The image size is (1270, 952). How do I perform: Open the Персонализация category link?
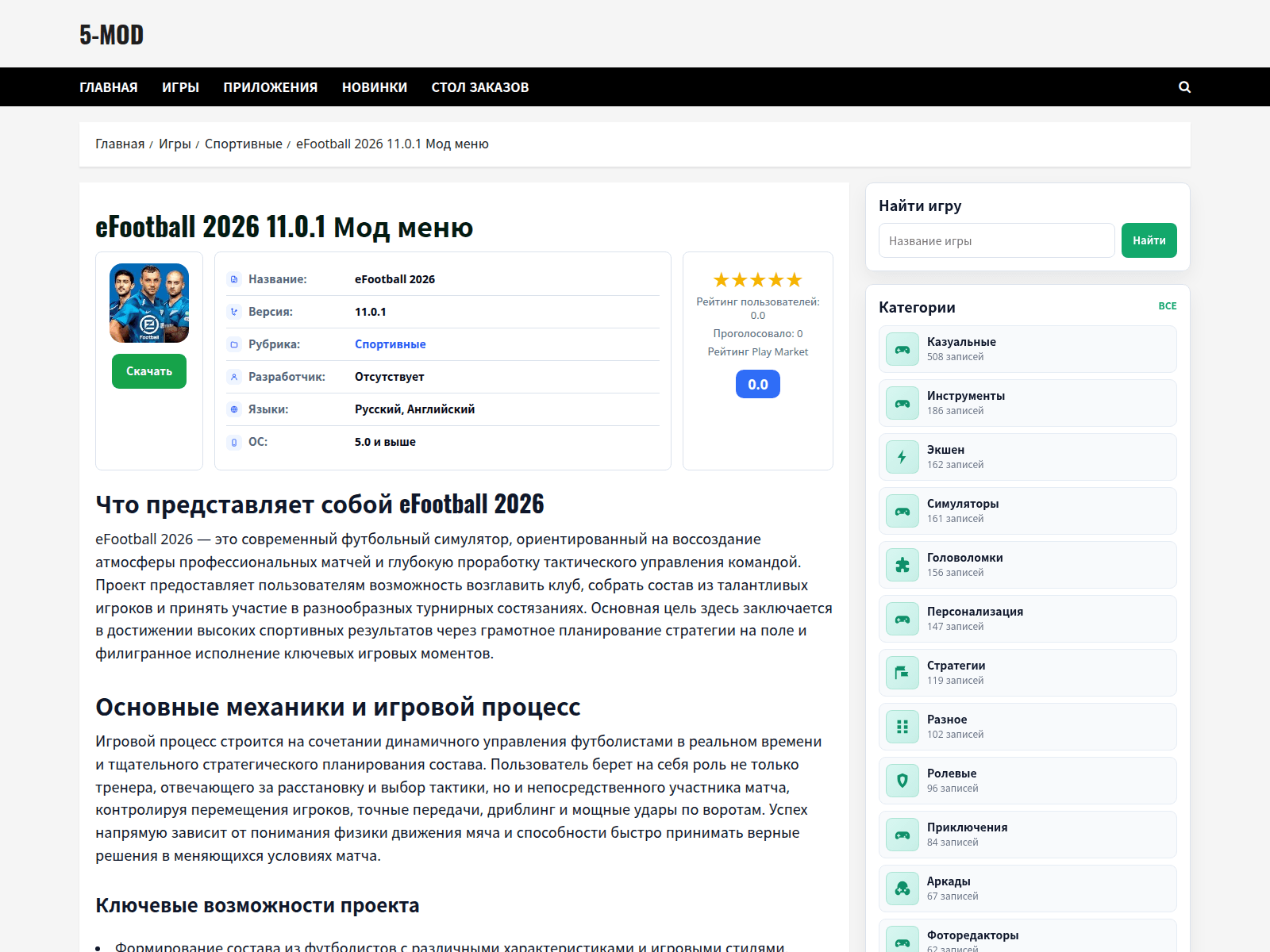pos(1028,619)
